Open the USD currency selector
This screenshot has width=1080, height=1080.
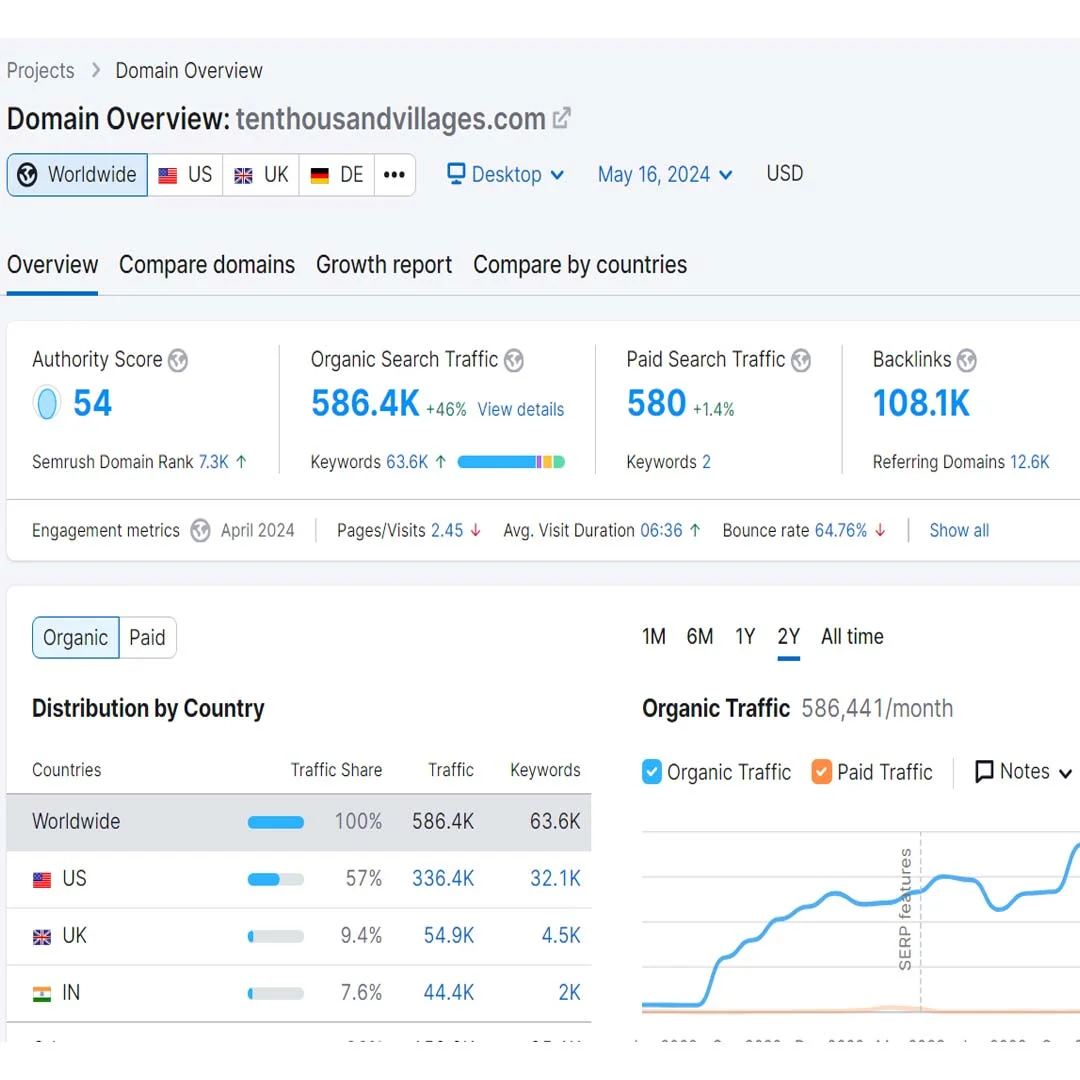(785, 173)
